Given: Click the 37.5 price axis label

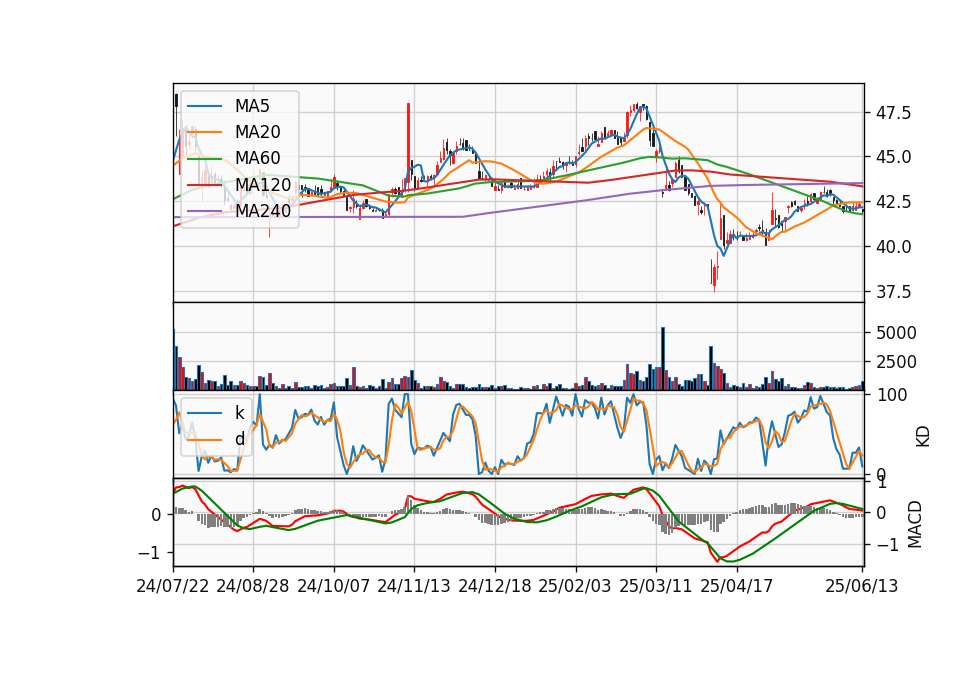Looking at the screenshot, I should click(894, 292).
